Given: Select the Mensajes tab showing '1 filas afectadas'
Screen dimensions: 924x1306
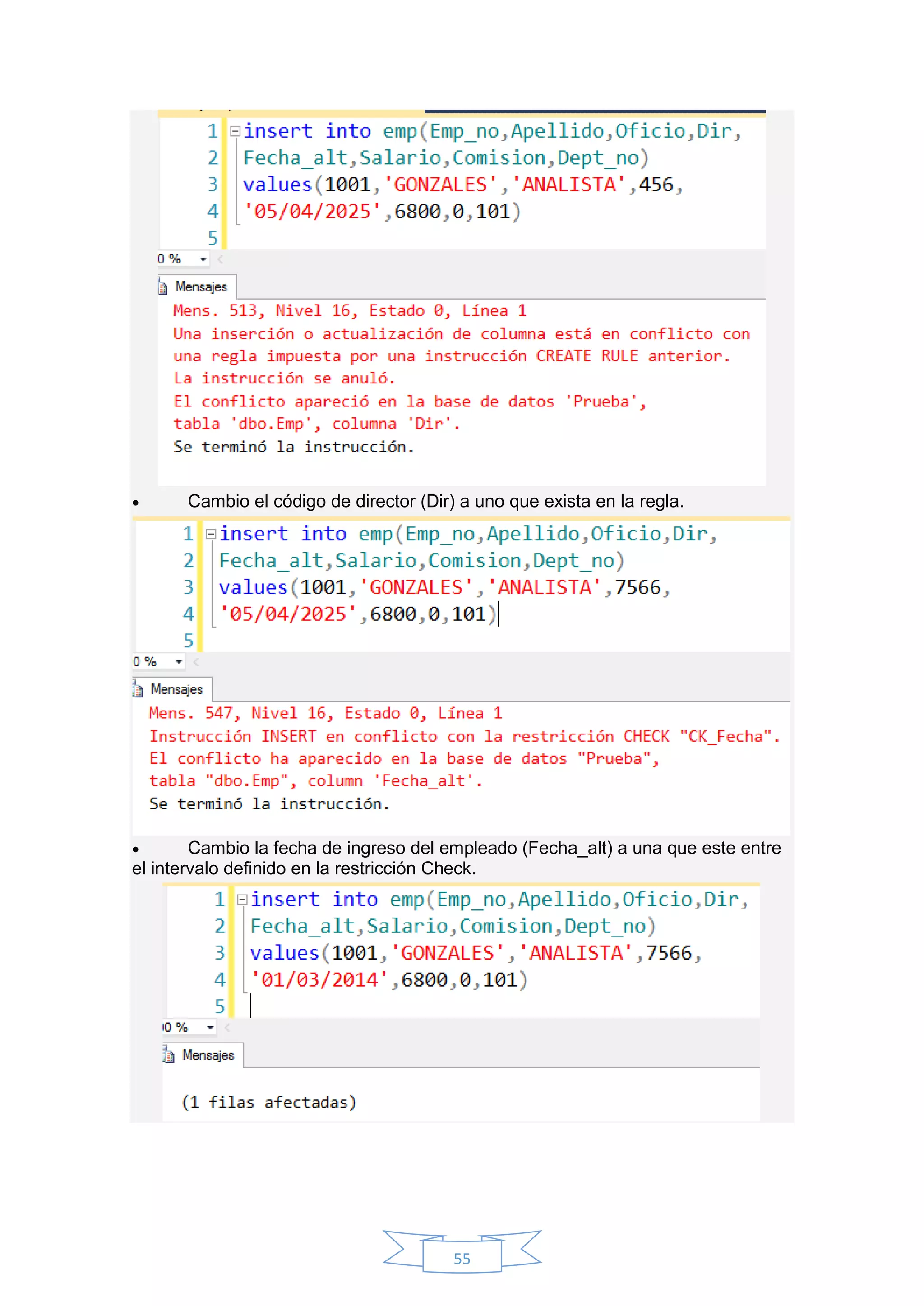Looking at the screenshot, I should click(208, 1056).
